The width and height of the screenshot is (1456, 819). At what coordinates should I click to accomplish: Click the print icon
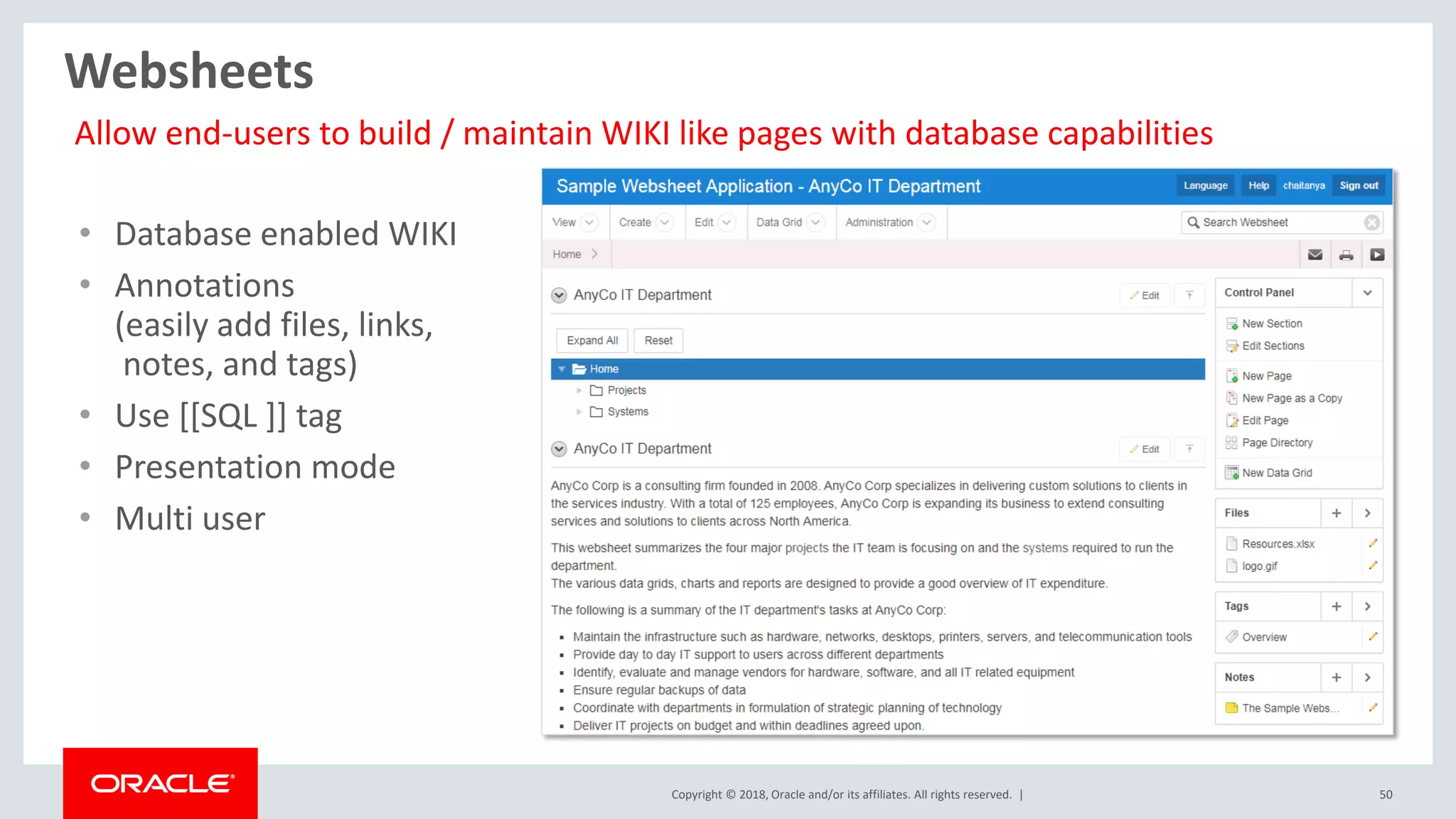1347,255
